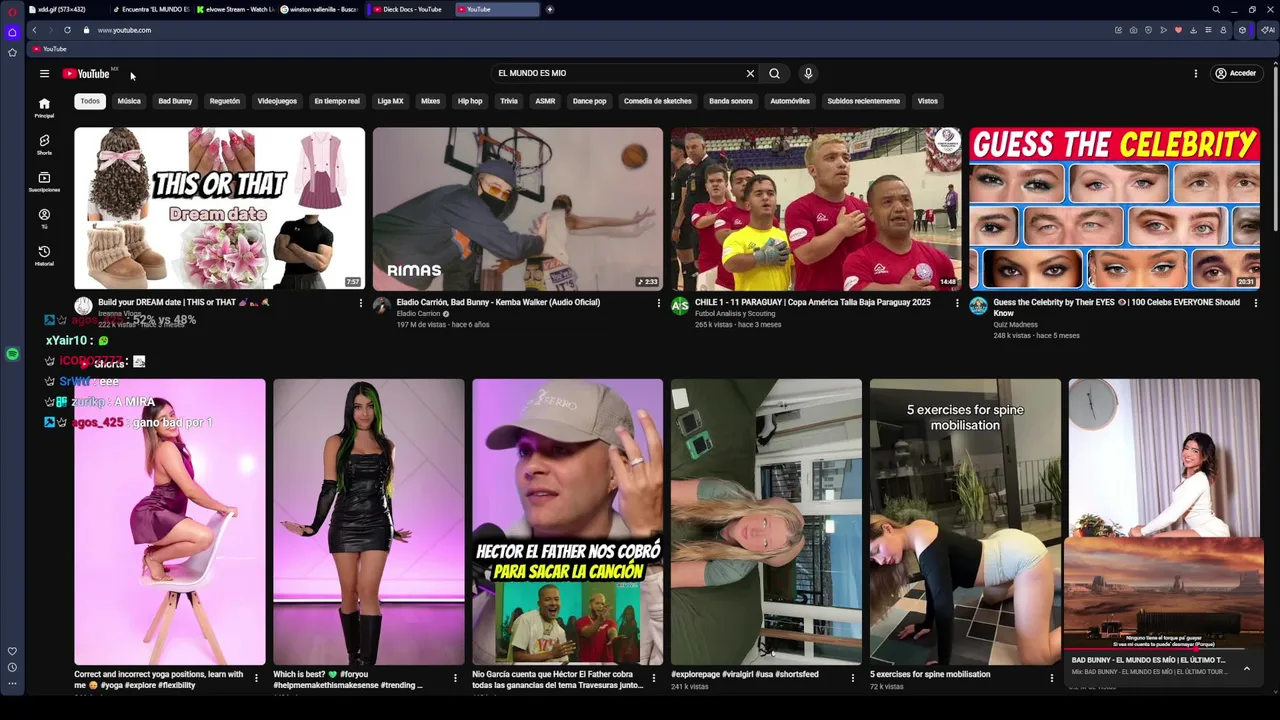Open options menu for yoga positions Short
Screen dimensions: 1280x720
256,678
